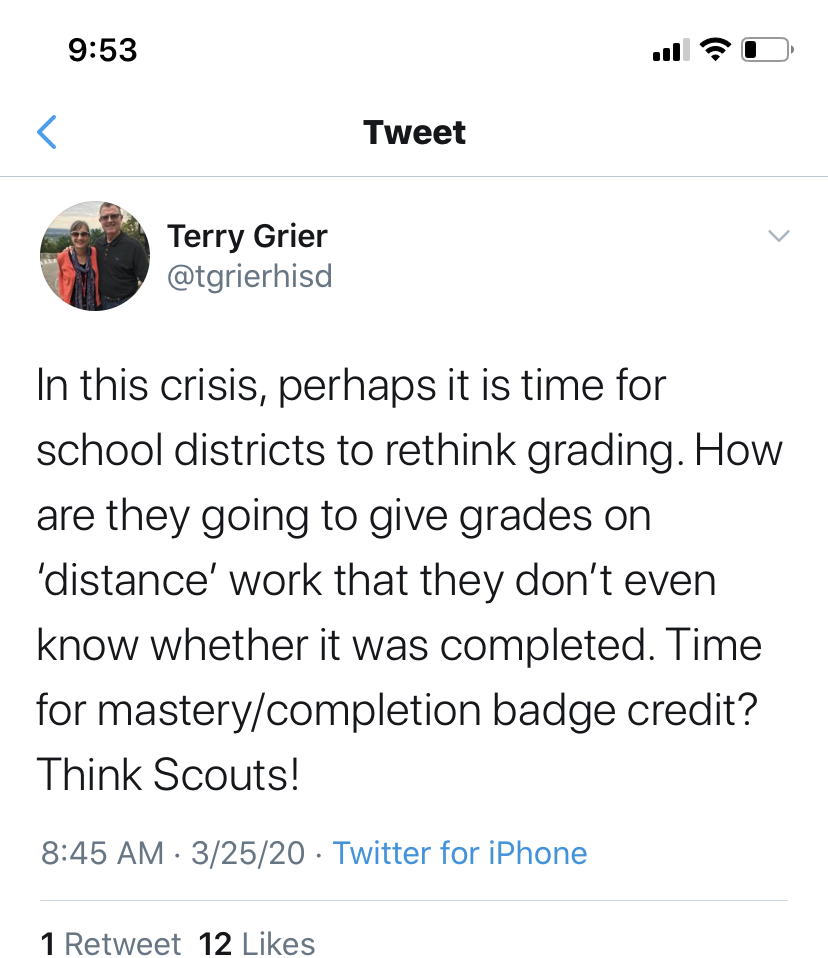828x958 pixels.
Task: Open Terry Grier's profile picture
Action: click(95, 256)
